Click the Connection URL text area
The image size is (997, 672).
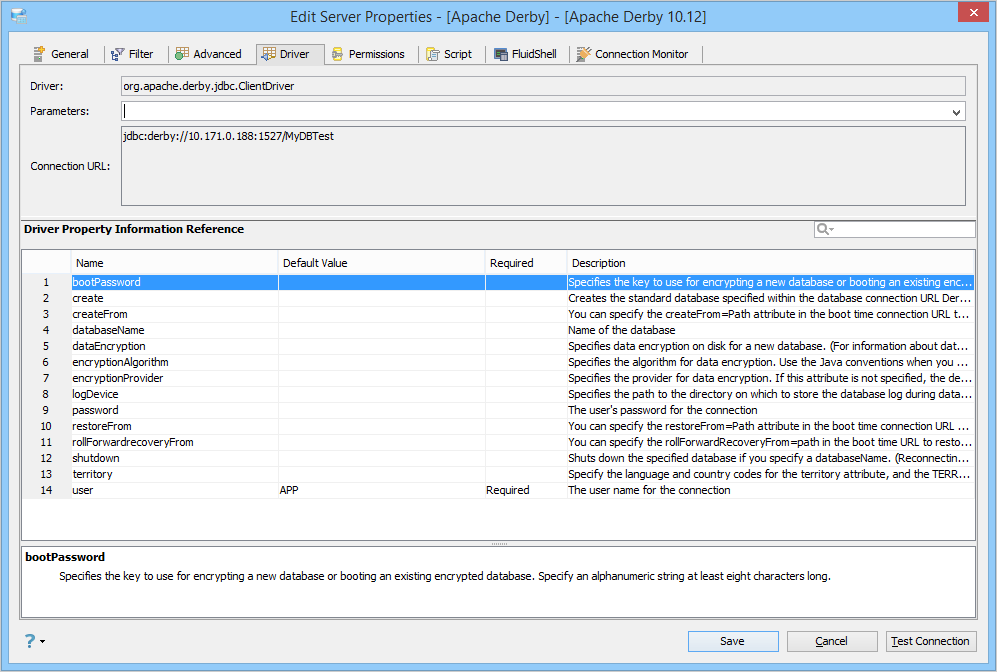point(543,166)
